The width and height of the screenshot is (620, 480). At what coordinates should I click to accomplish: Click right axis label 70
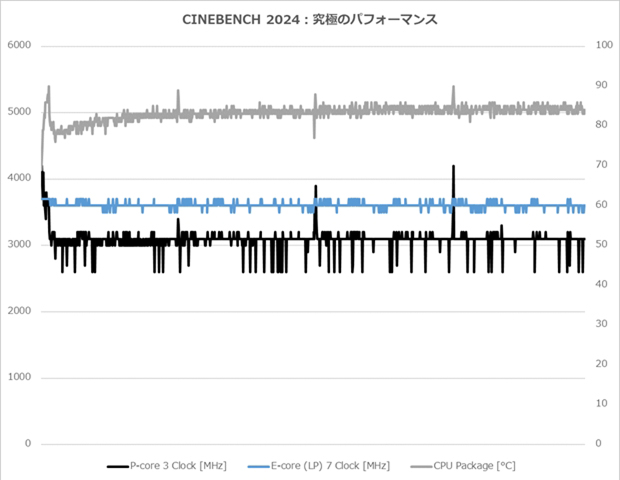coord(601,164)
